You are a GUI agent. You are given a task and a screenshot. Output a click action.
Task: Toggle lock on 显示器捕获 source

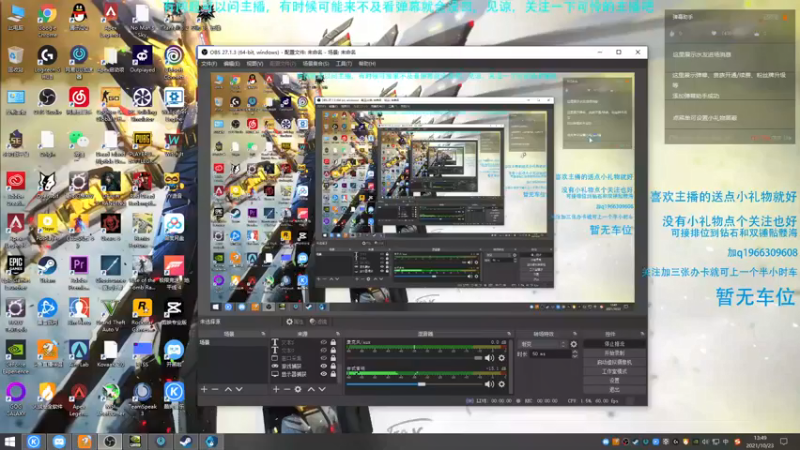click(333, 374)
